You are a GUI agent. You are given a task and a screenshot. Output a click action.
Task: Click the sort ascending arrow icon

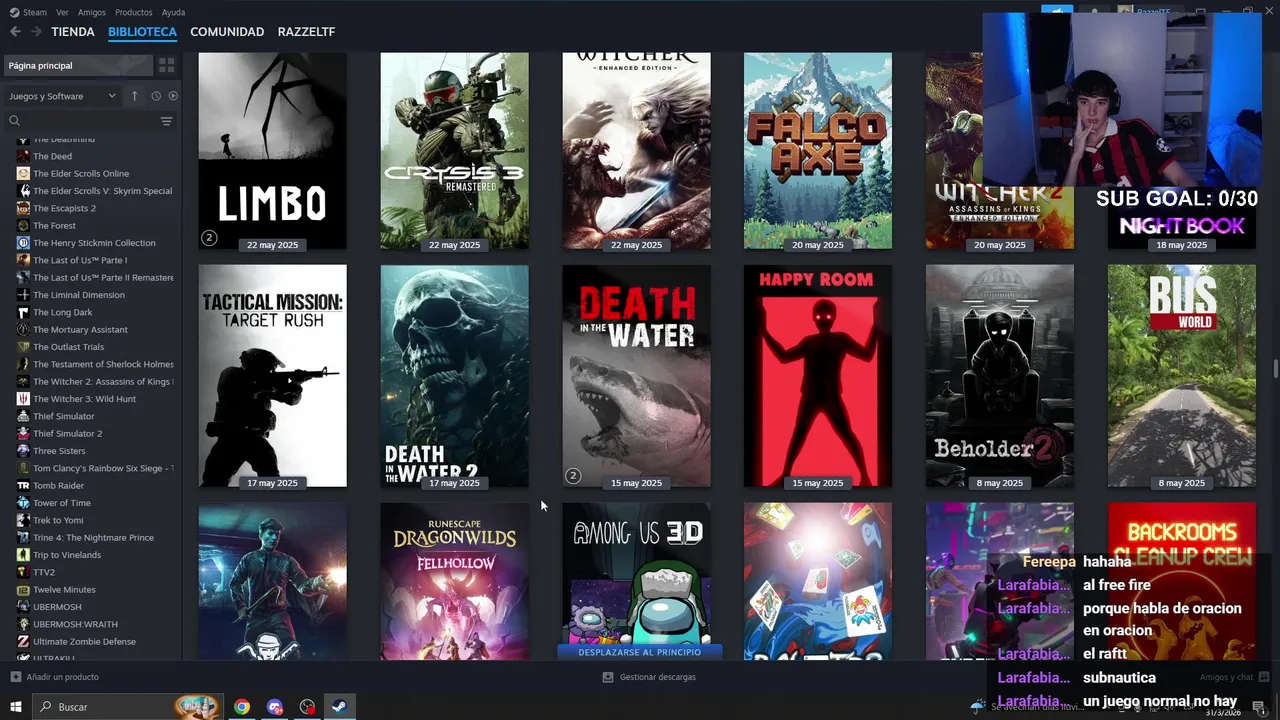[134, 96]
